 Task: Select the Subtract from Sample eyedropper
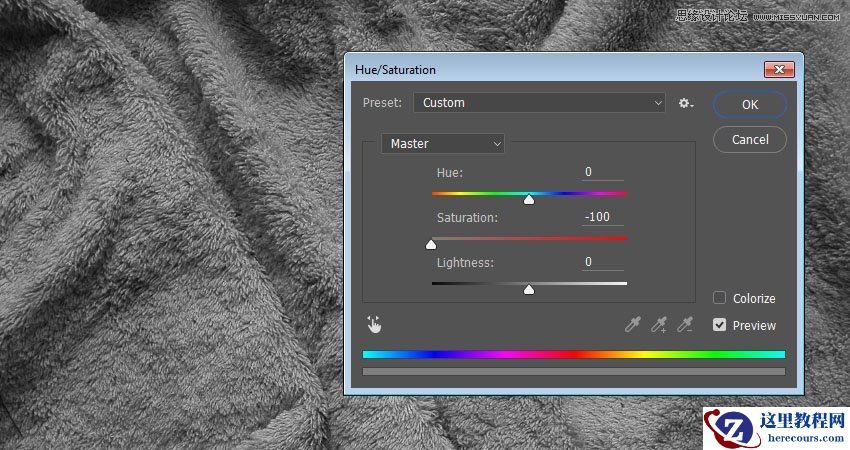(685, 324)
